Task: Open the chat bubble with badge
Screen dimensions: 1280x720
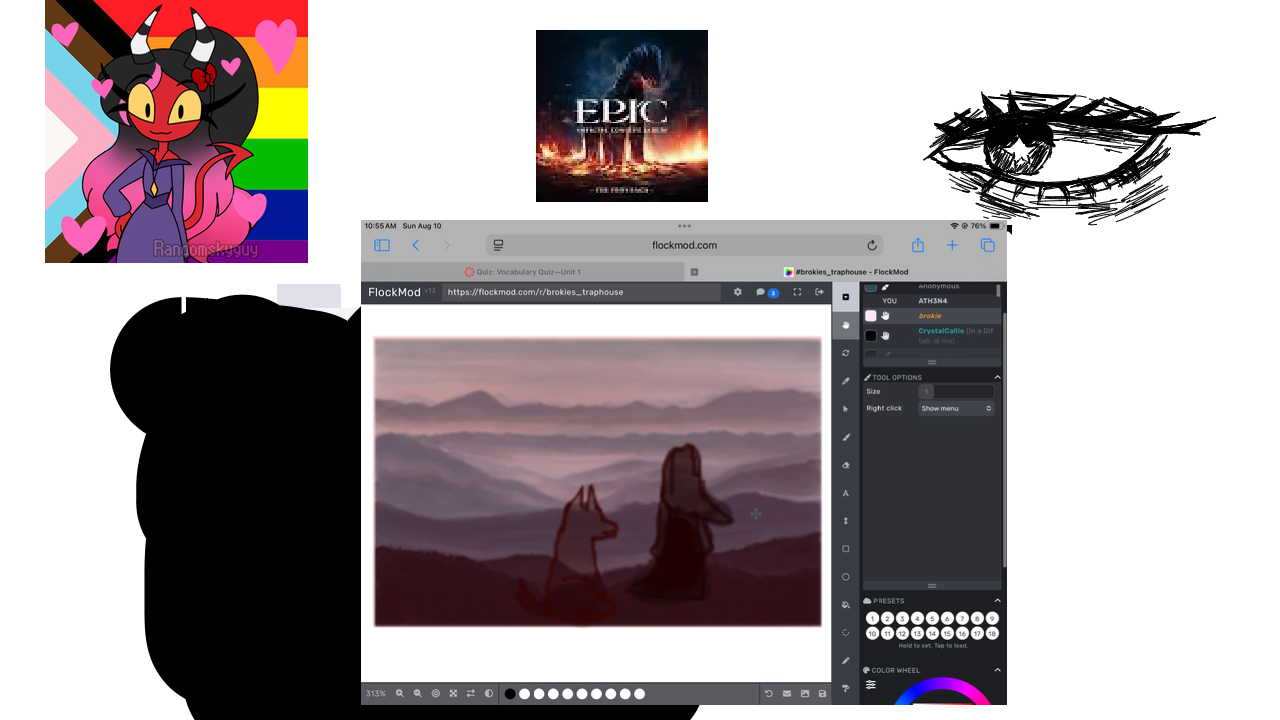Action: (767, 292)
